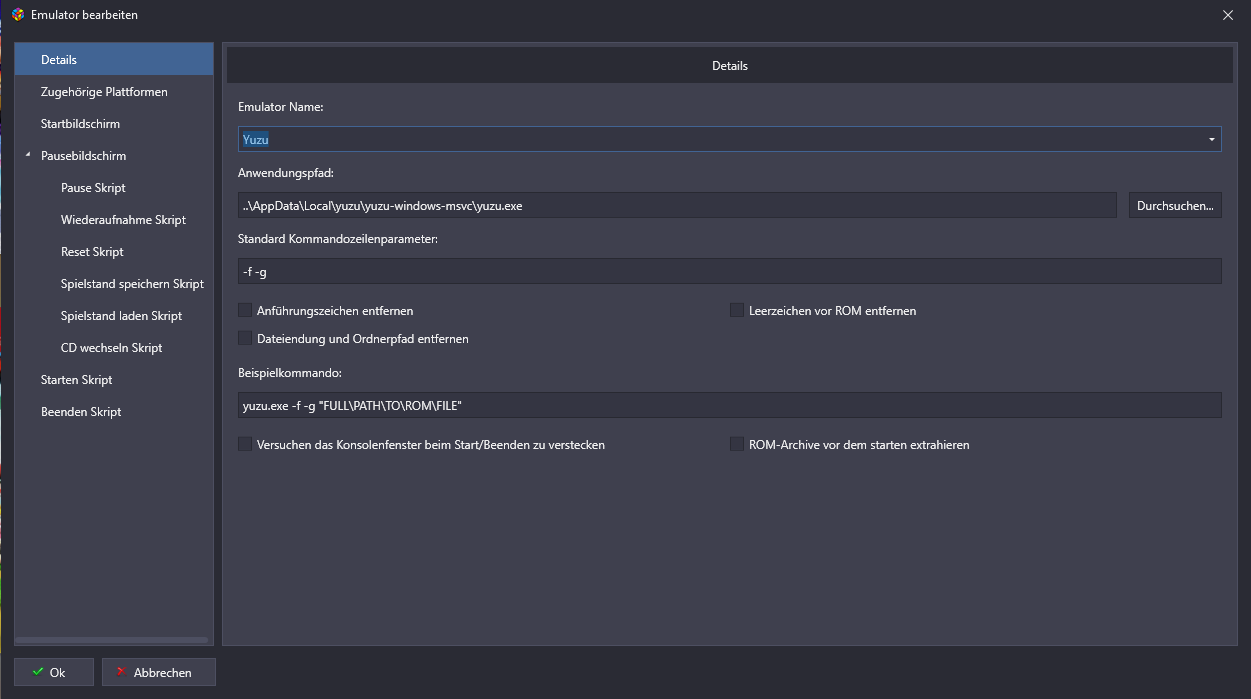The image size is (1251, 699).
Task: Open the Emulator Name dropdown arrow
Action: [x=1212, y=139]
